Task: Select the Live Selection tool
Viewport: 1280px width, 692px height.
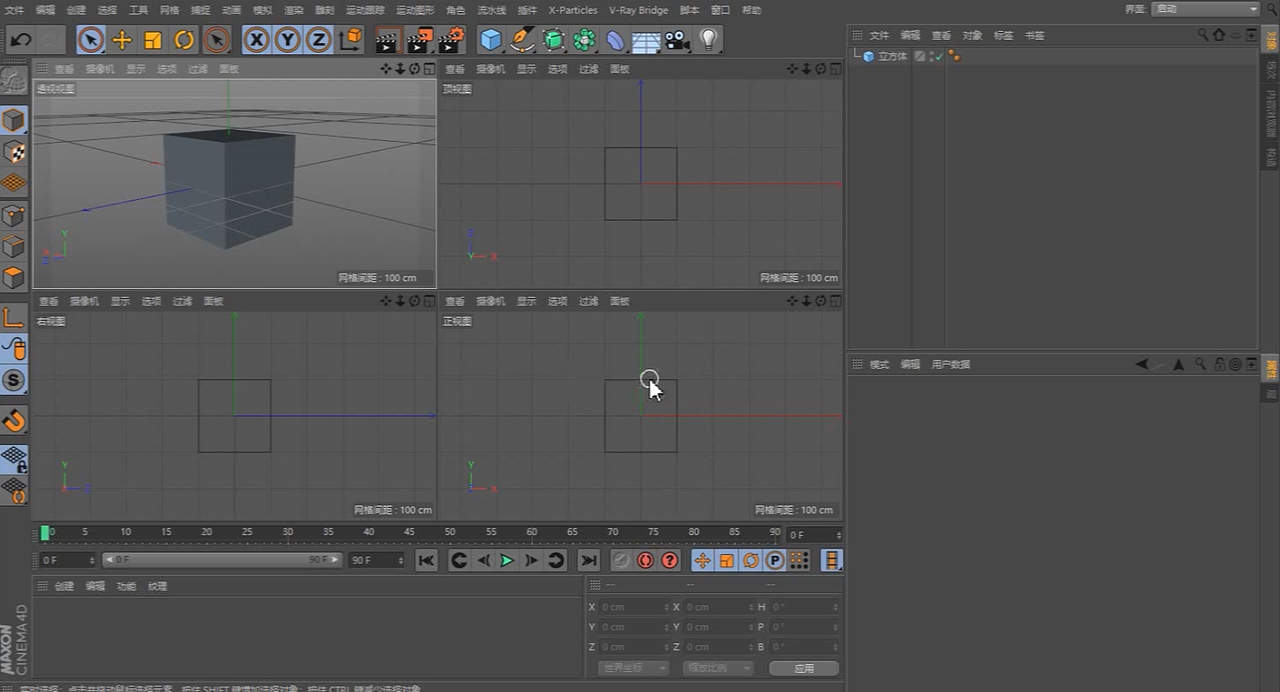Action: [90, 40]
